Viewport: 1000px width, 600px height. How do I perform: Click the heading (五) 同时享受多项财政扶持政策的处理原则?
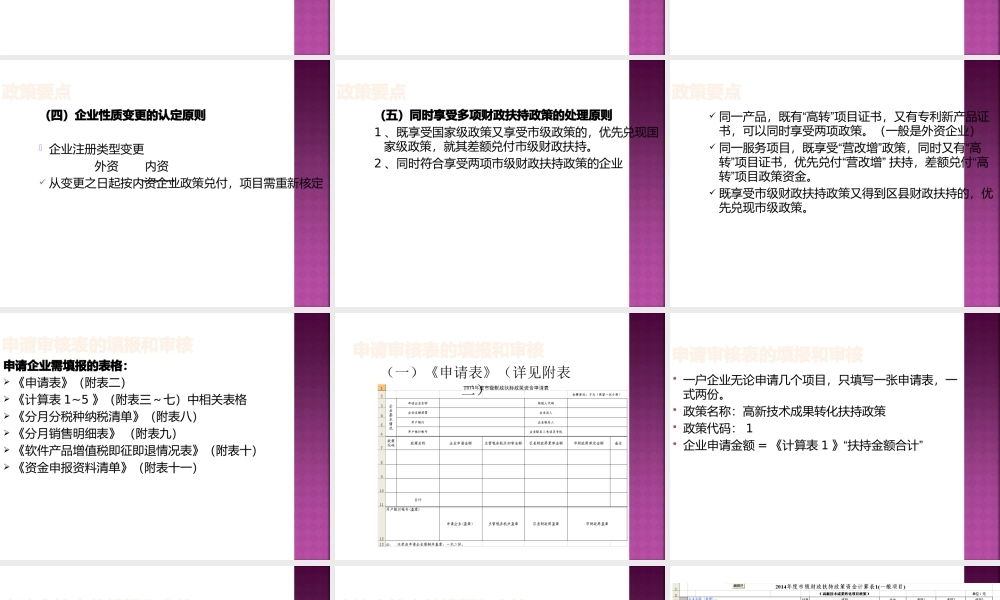tap(496, 115)
